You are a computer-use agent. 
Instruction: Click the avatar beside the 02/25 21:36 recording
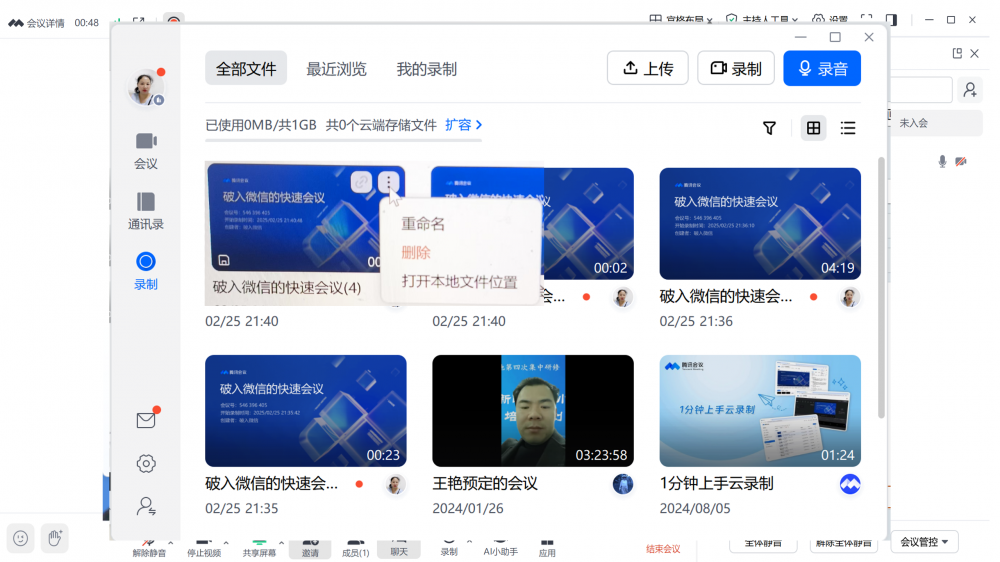tap(849, 297)
